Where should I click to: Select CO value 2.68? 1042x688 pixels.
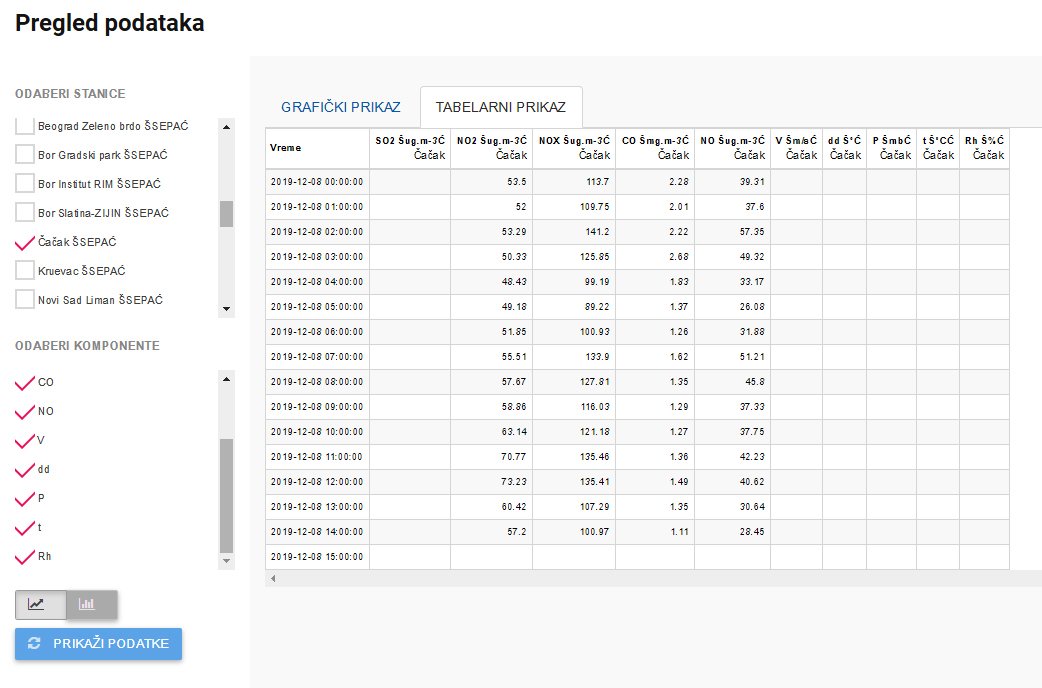(655, 257)
